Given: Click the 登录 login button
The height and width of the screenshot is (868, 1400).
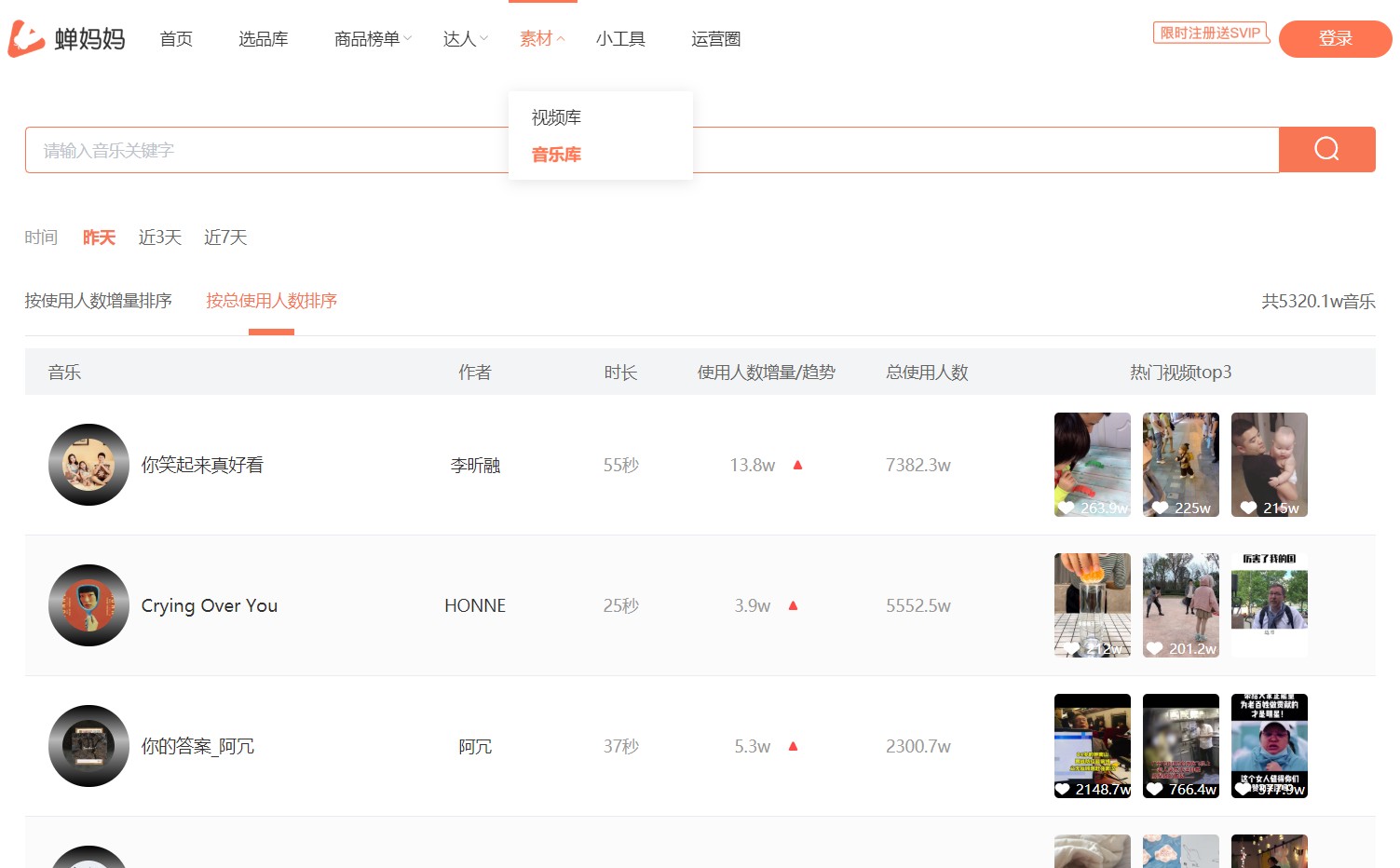Looking at the screenshot, I should [x=1335, y=39].
